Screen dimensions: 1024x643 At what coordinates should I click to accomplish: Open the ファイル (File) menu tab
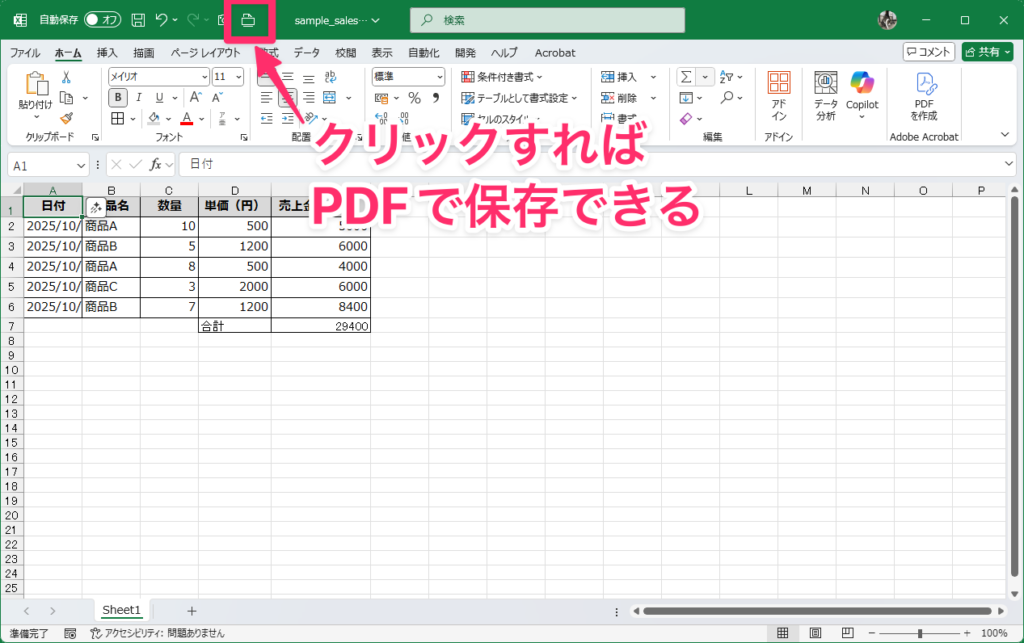[25, 52]
